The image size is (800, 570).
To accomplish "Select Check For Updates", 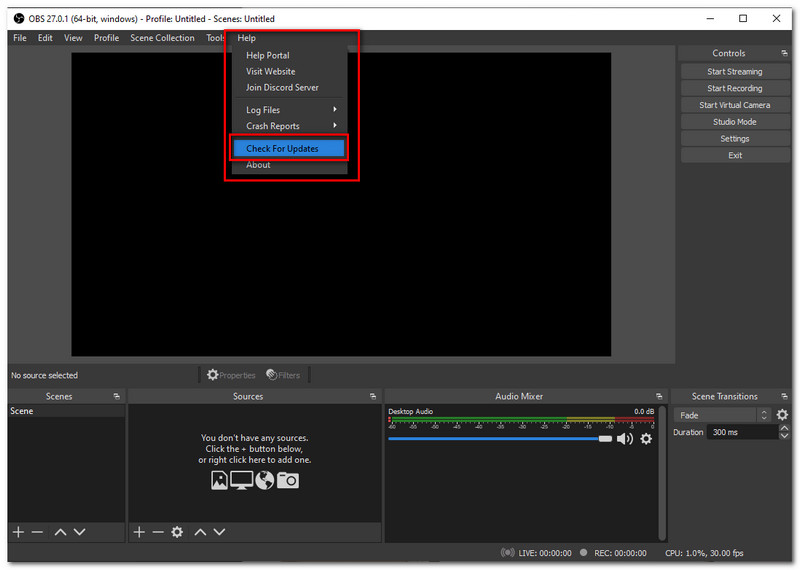I will point(289,148).
